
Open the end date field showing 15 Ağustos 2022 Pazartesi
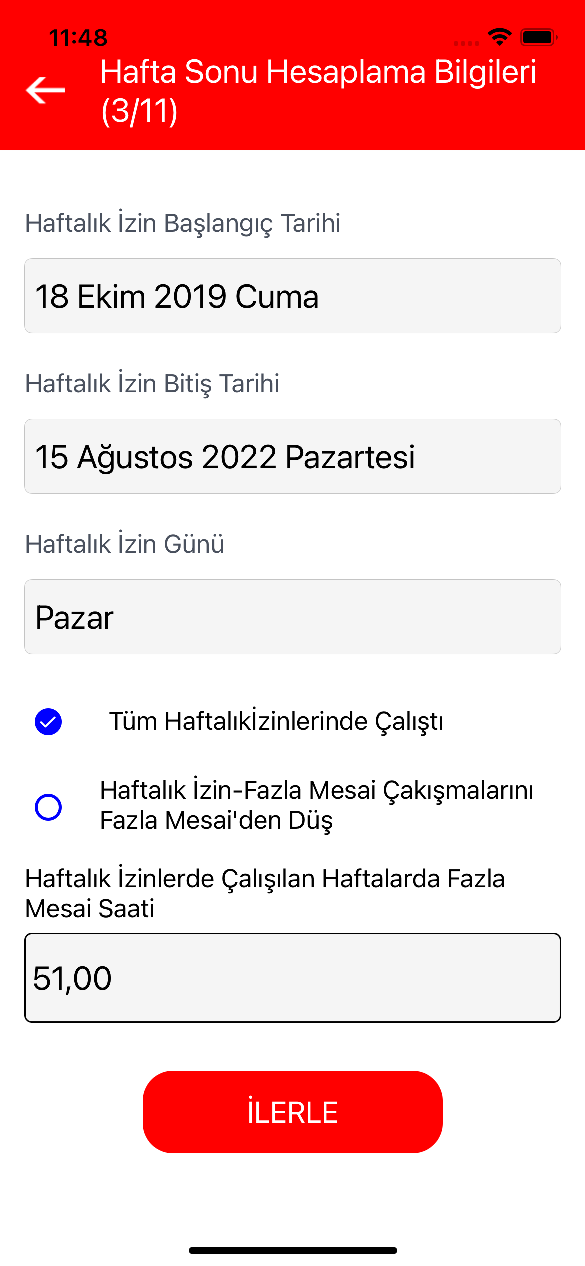pyautogui.click(x=292, y=457)
